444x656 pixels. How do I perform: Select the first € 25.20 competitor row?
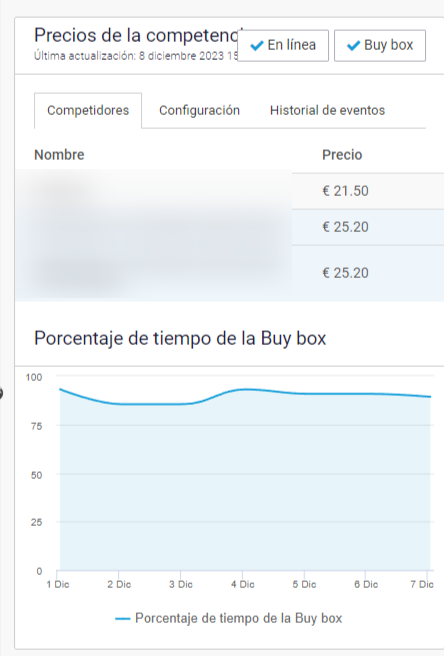click(229, 227)
